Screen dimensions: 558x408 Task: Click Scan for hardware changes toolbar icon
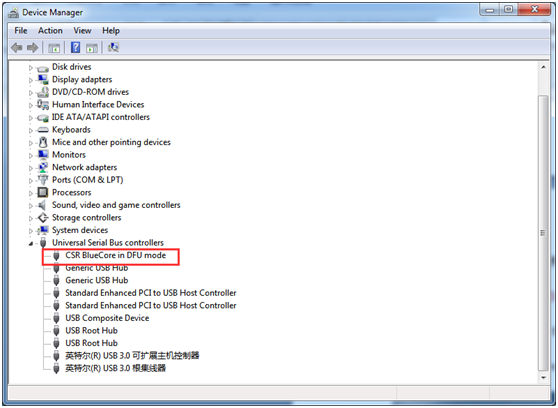pyautogui.click(x=114, y=47)
